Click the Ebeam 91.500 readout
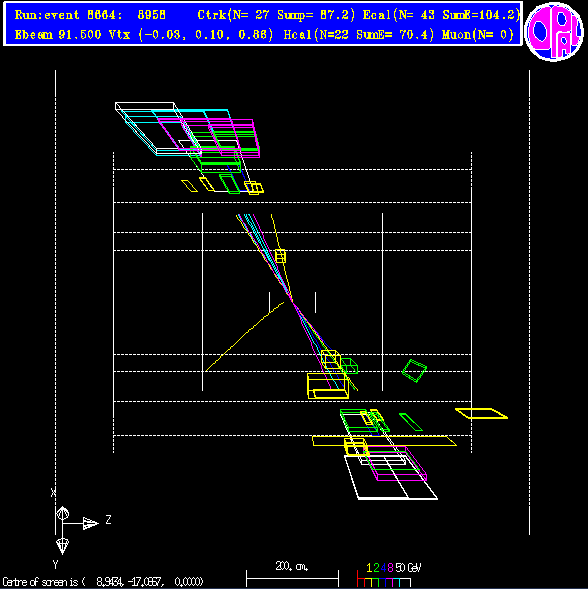The image size is (588, 589). (58, 35)
